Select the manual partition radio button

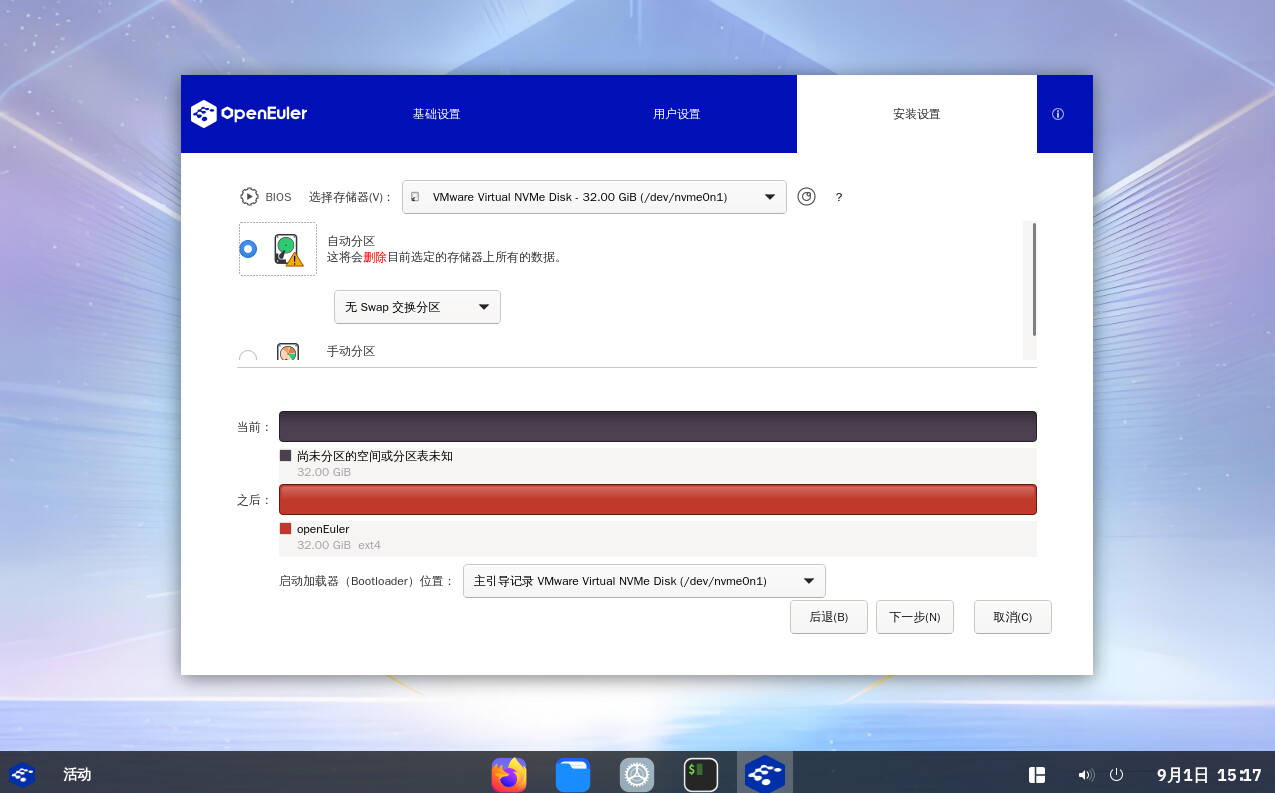tap(248, 355)
